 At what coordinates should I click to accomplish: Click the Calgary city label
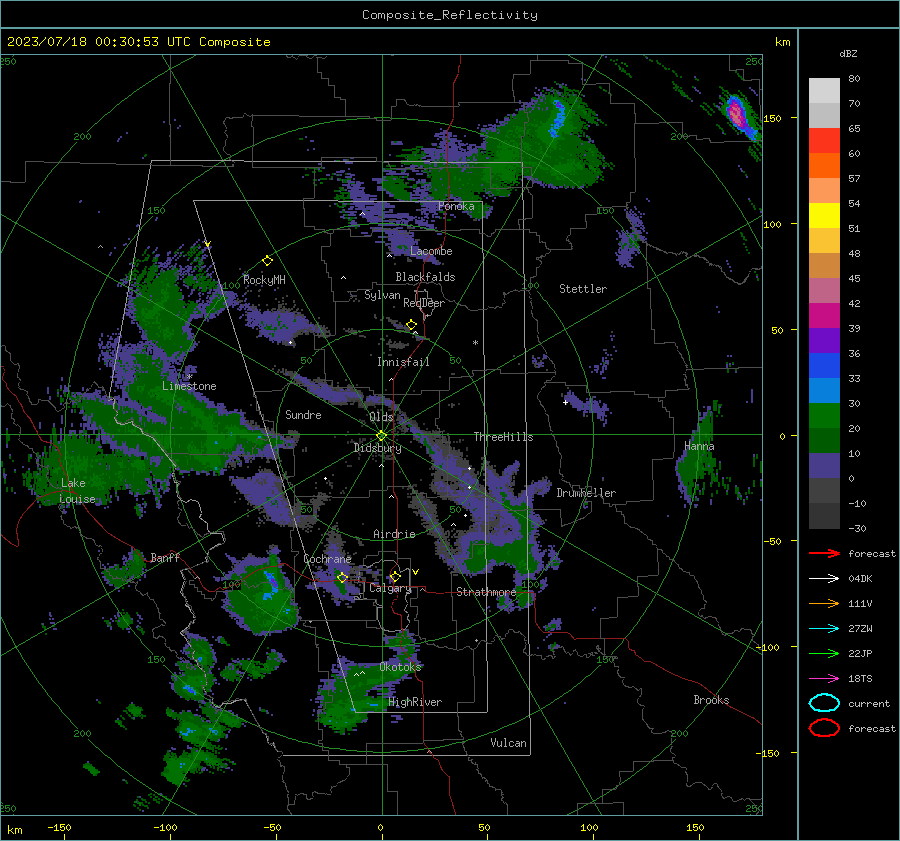[390, 588]
